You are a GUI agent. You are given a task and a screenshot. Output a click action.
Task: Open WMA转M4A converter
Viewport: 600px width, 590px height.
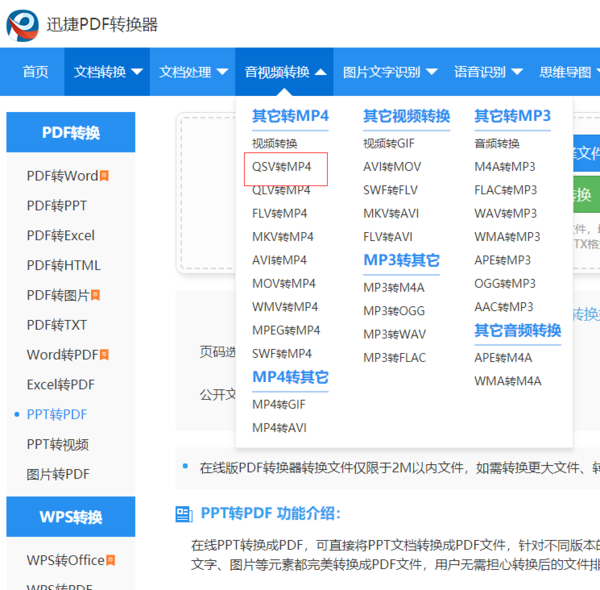(508, 381)
